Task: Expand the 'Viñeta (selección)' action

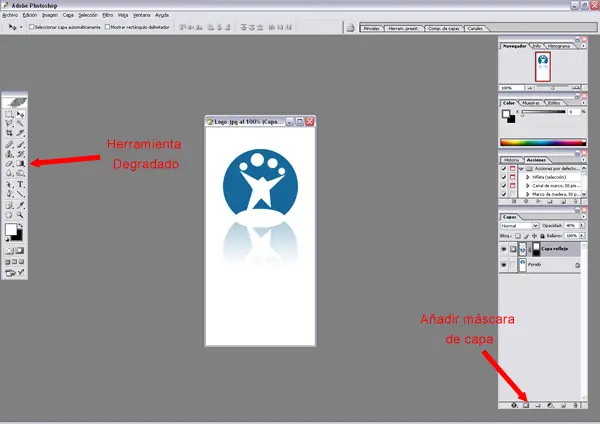Action: [x=528, y=177]
